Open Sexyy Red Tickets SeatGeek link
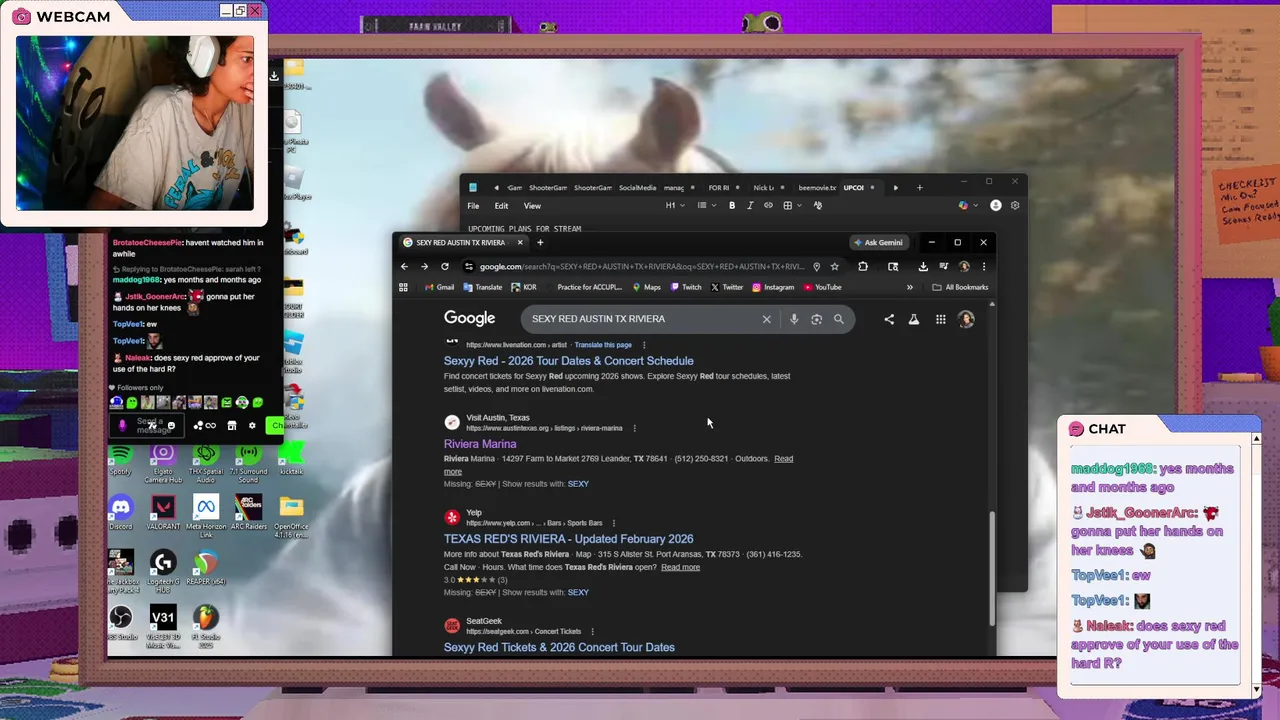The height and width of the screenshot is (720, 1280). click(559, 647)
